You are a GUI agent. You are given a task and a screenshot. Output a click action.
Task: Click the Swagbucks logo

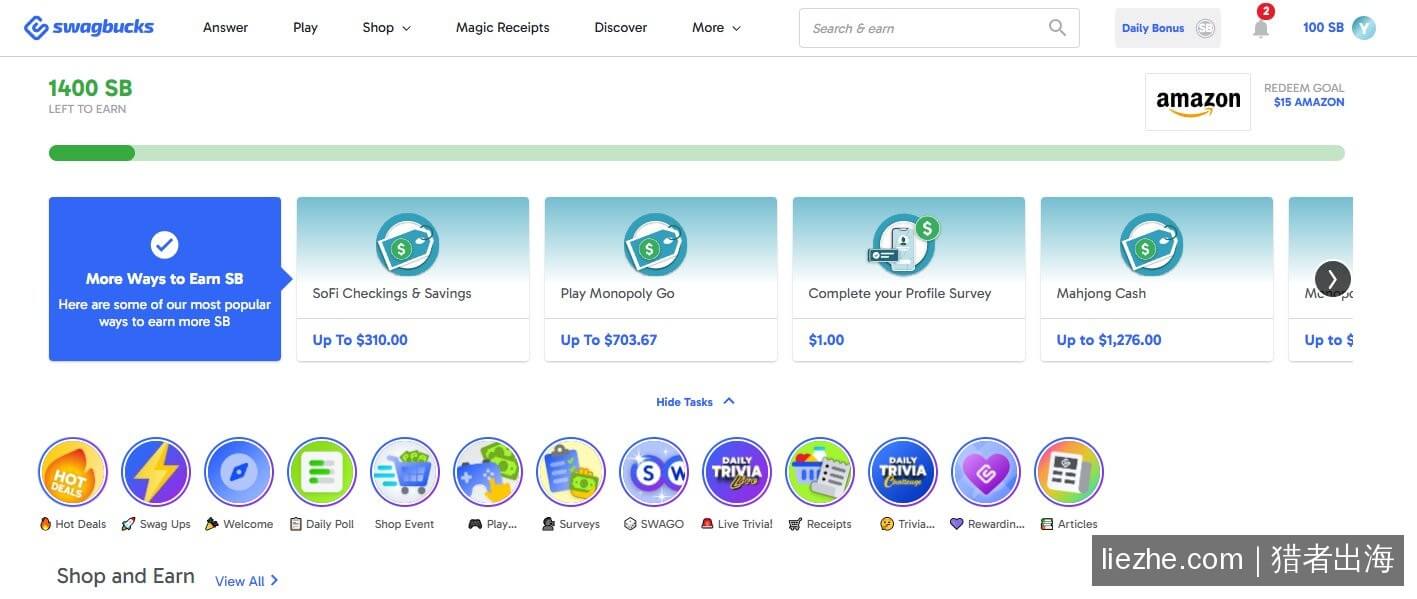89,28
